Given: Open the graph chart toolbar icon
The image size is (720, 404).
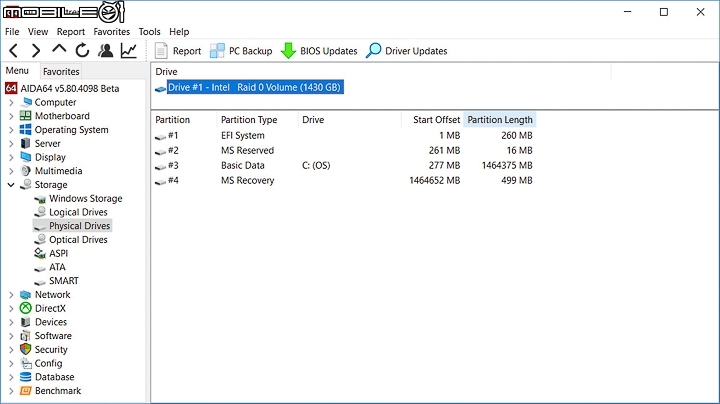Looking at the screenshot, I should click(x=129, y=50).
